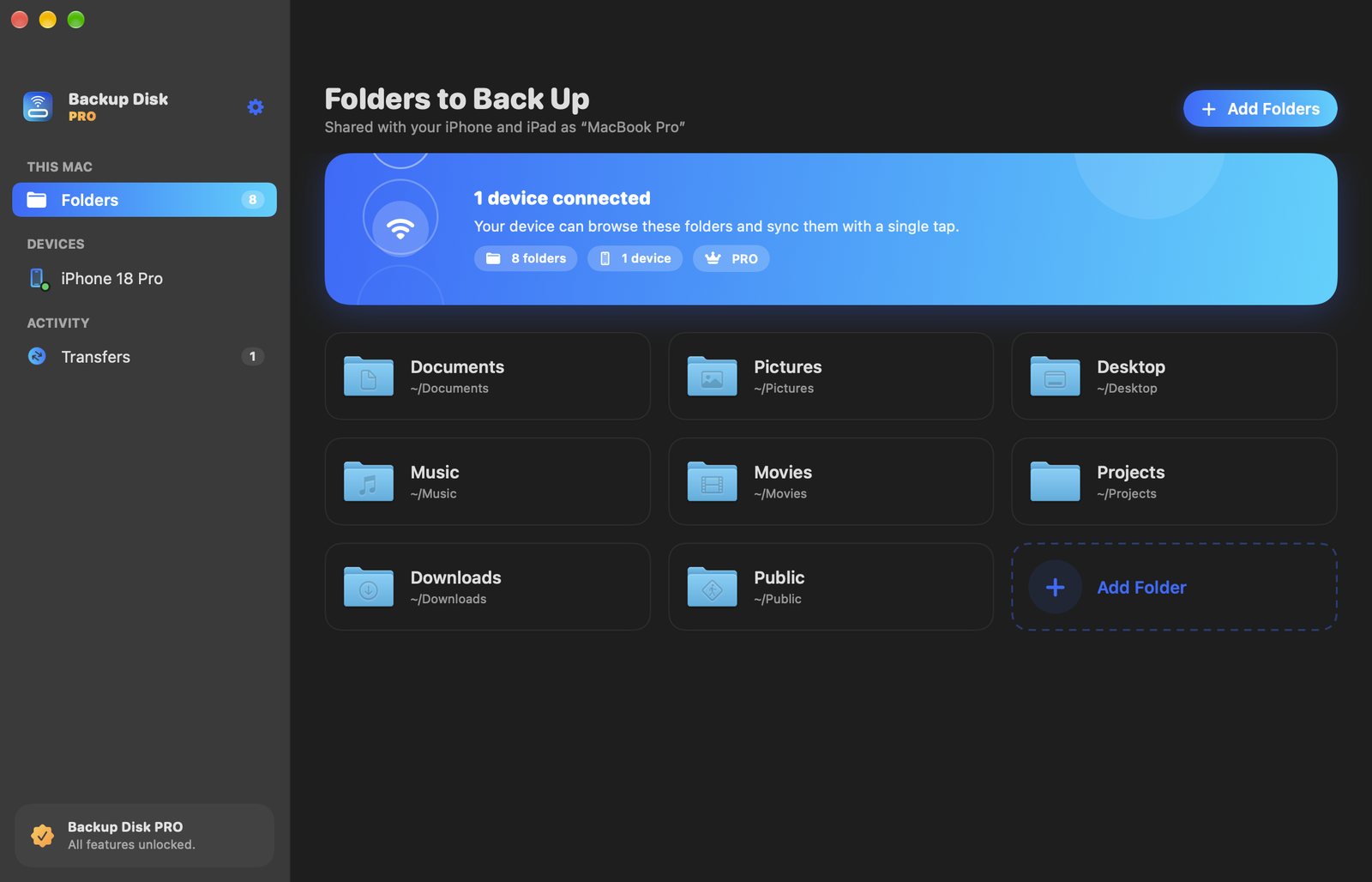The width and height of the screenshot is (1372, 882).
Task: Click the 'Shared with your iPhone and iPad' subtitle
Action: [504, 127]
